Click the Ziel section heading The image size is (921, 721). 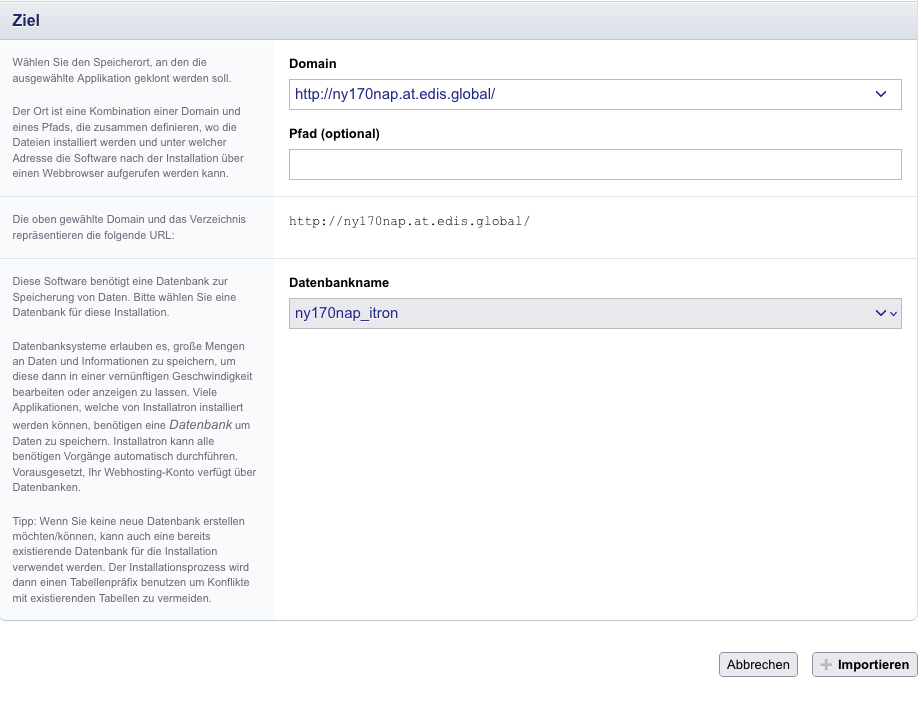[x=26, y=21]
